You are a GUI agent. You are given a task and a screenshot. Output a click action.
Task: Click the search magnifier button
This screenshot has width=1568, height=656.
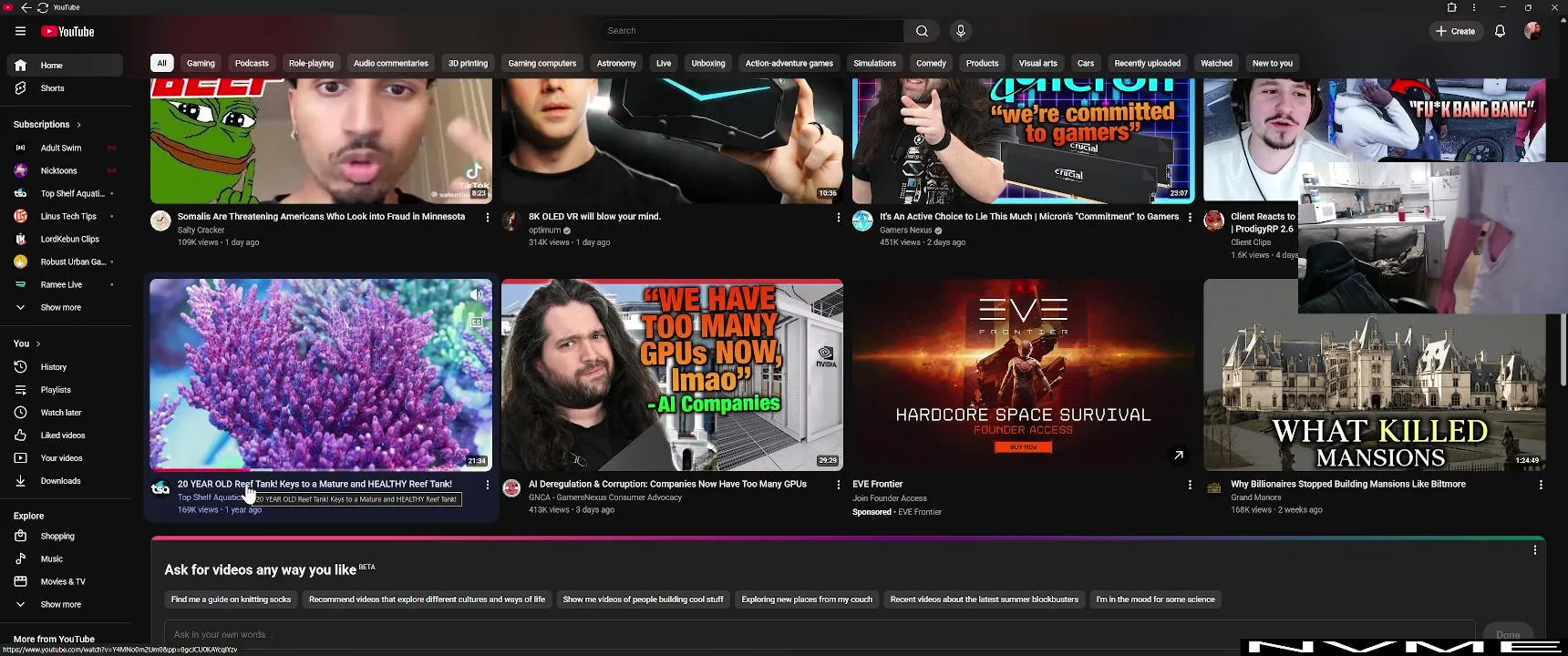(922, 31)
